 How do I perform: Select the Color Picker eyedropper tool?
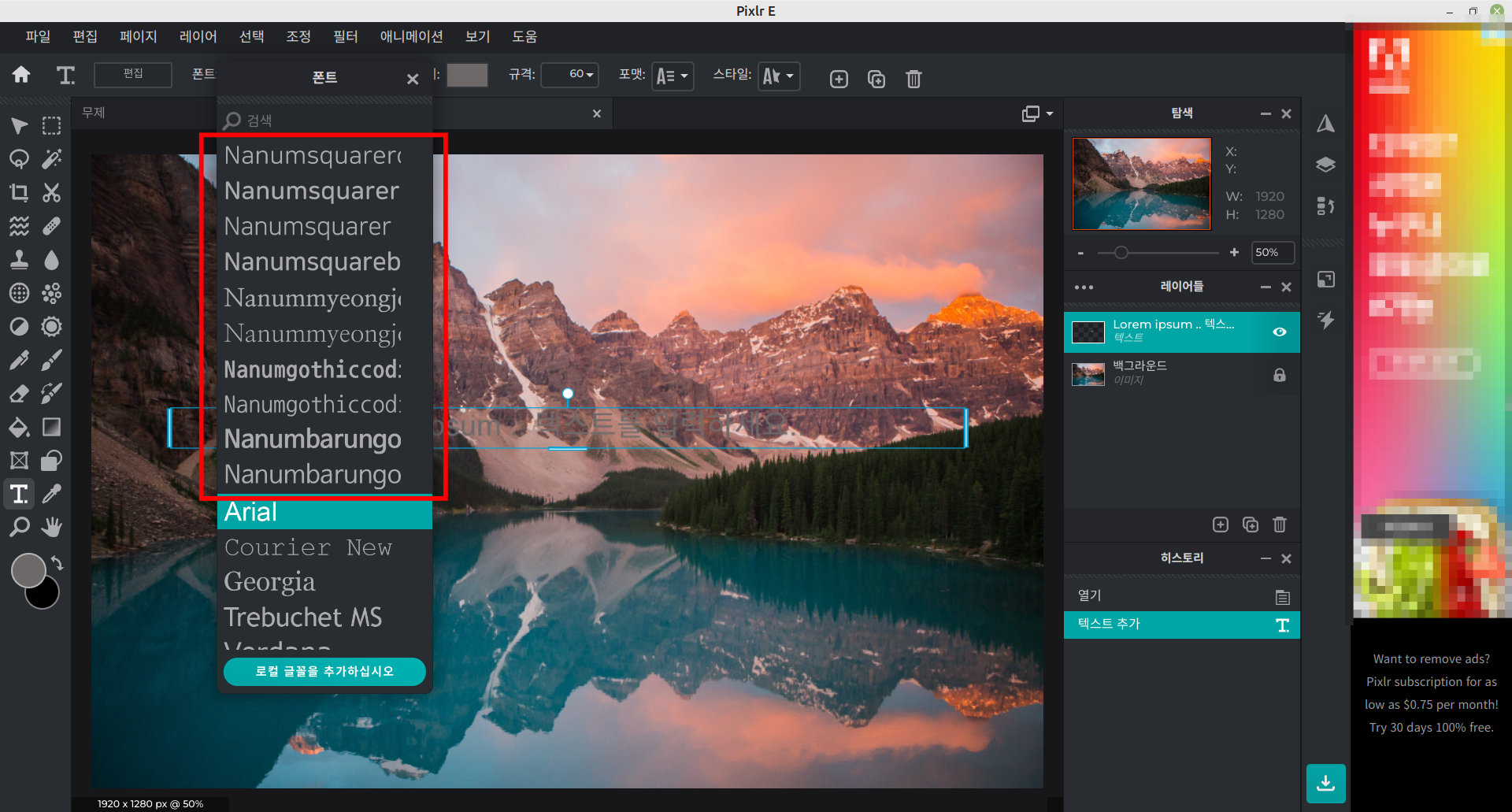[52, 494]
